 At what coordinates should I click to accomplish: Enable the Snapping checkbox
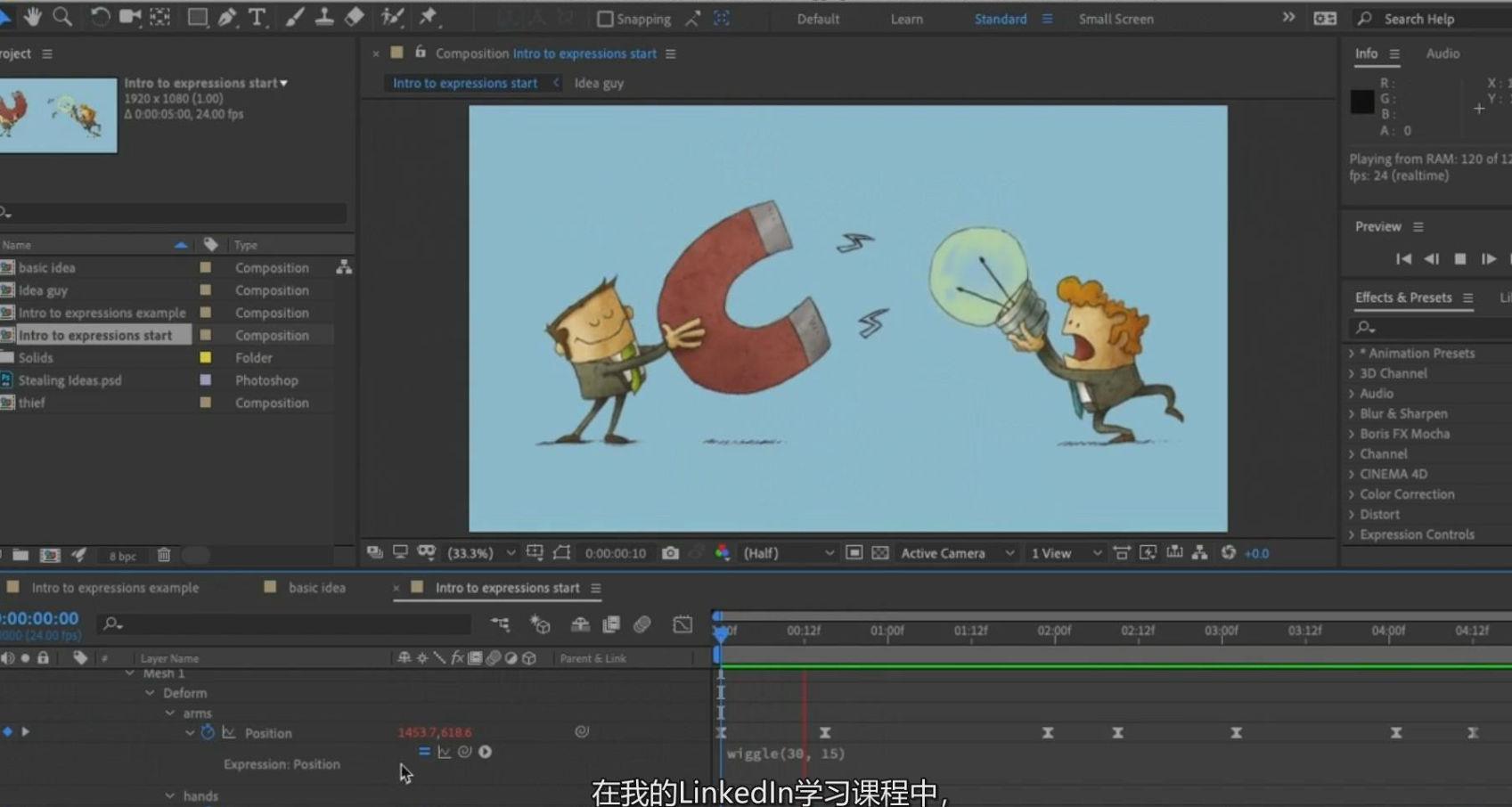coord(605,19)
